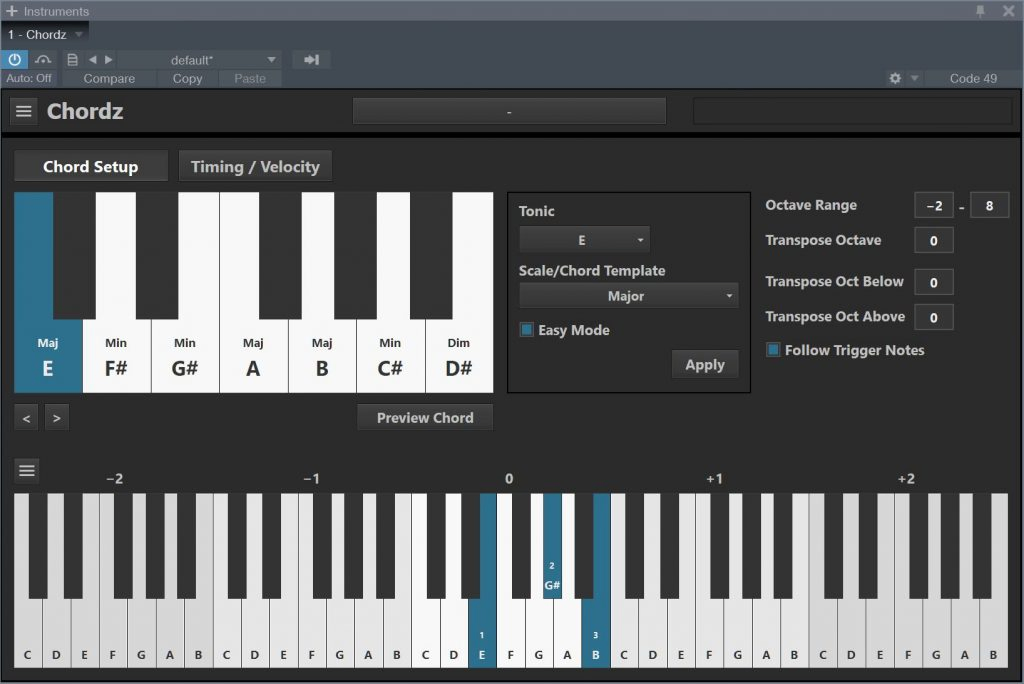
Task: Click the Octave Range lower value -2
Action: [934, 206]
